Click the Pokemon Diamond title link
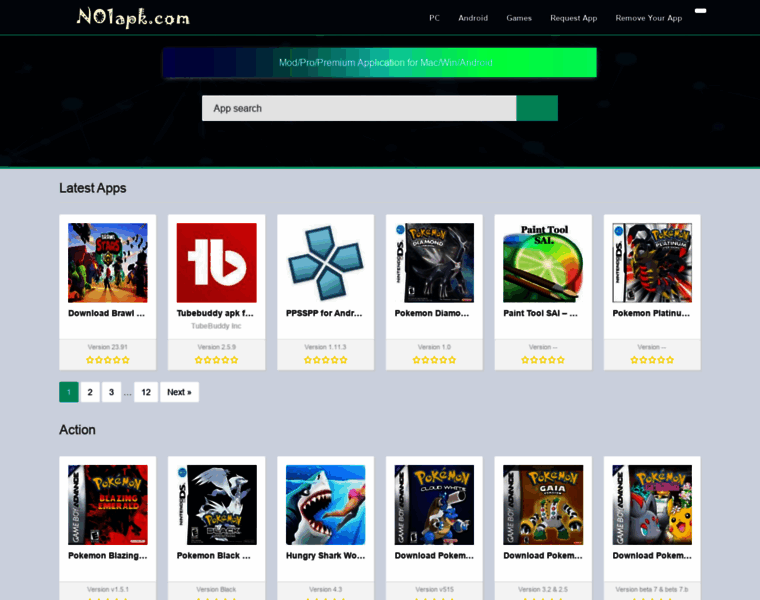This screenshot has width=760, height=600. tap(432, 313)
